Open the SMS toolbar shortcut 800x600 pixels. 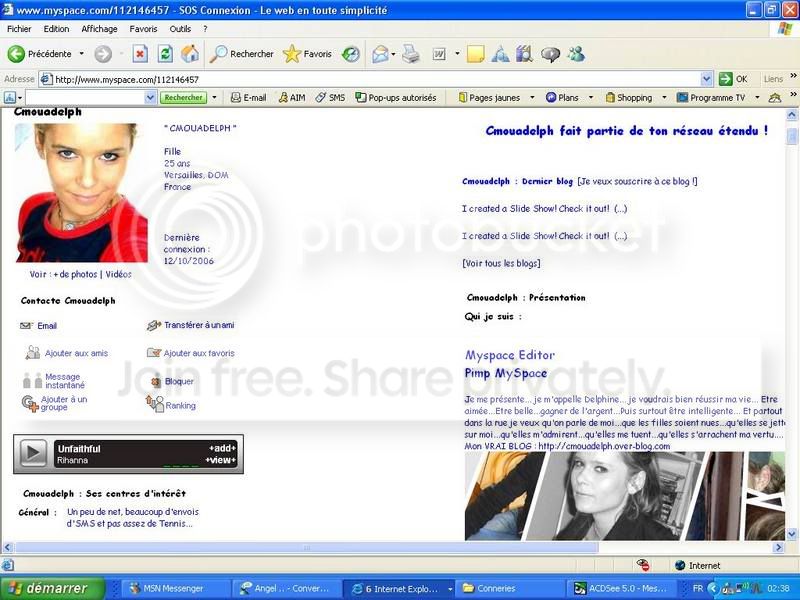[330, 97]
